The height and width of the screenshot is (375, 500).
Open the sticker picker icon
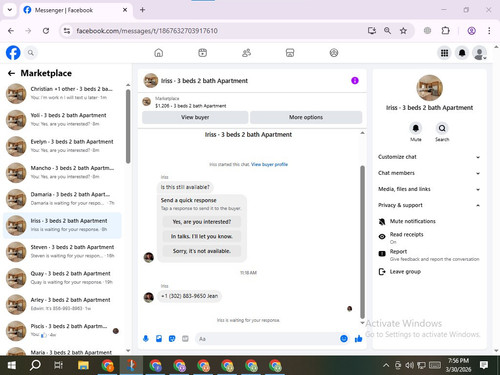click(172, 339)
